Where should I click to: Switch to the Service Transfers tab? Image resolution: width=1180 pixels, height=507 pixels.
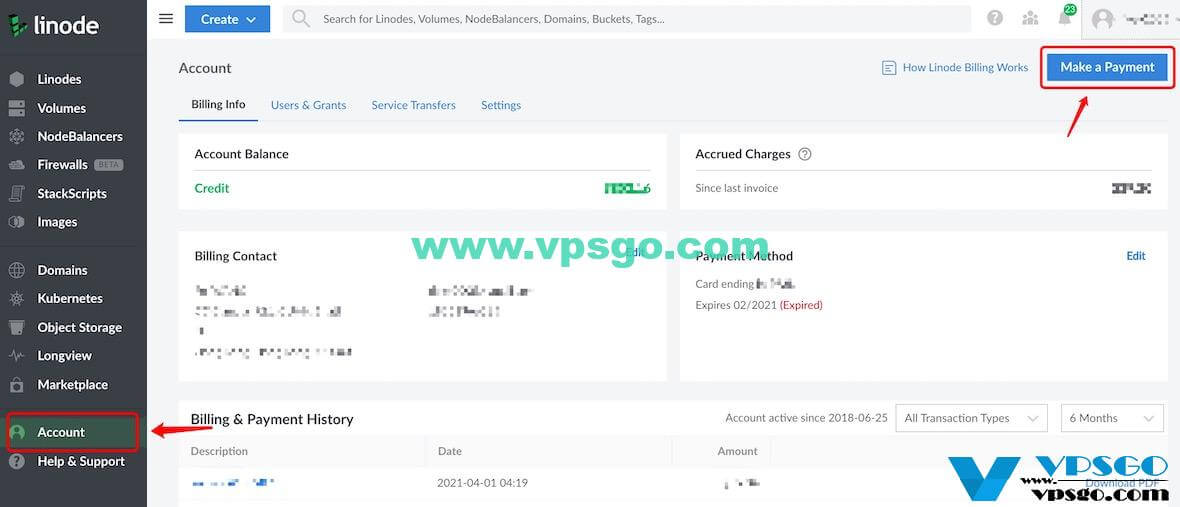pyautogui.click(x=414, y=105)
